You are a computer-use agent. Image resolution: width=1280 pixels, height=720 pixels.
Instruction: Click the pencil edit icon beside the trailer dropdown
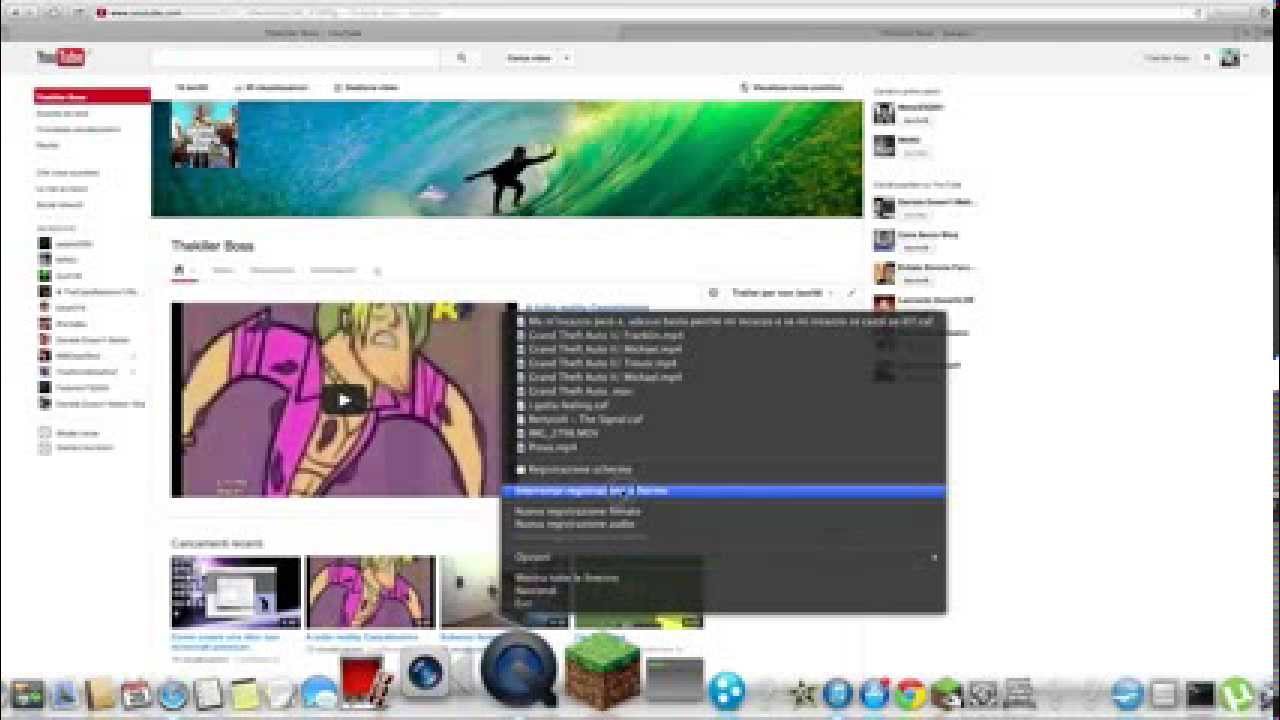(x=851, y=293)
